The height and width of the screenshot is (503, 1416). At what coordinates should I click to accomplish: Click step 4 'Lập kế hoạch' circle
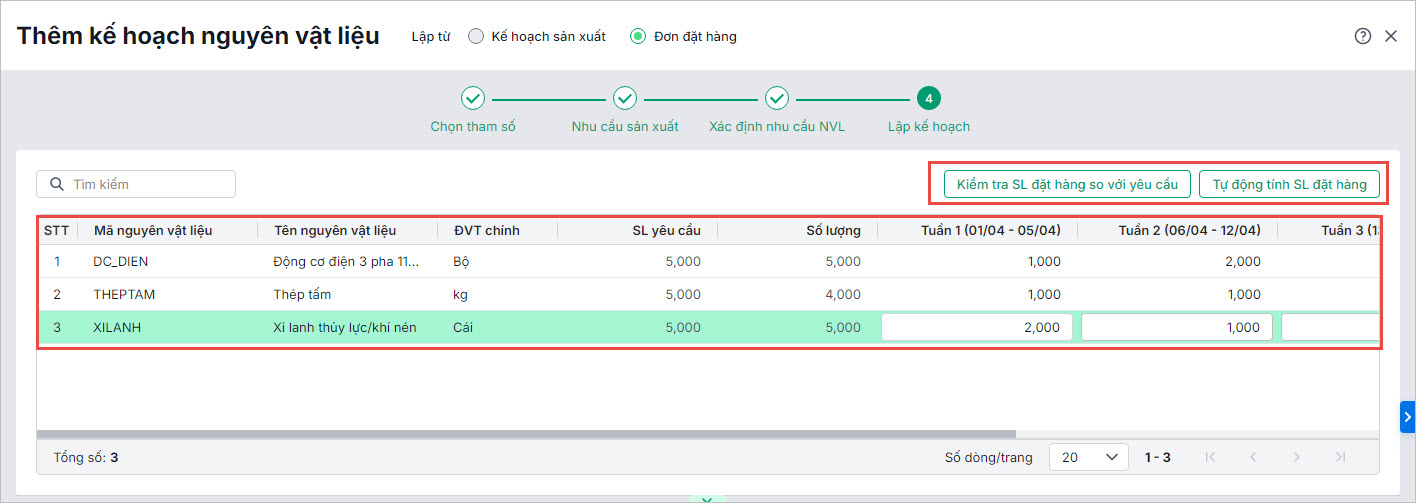coord(929,98)
